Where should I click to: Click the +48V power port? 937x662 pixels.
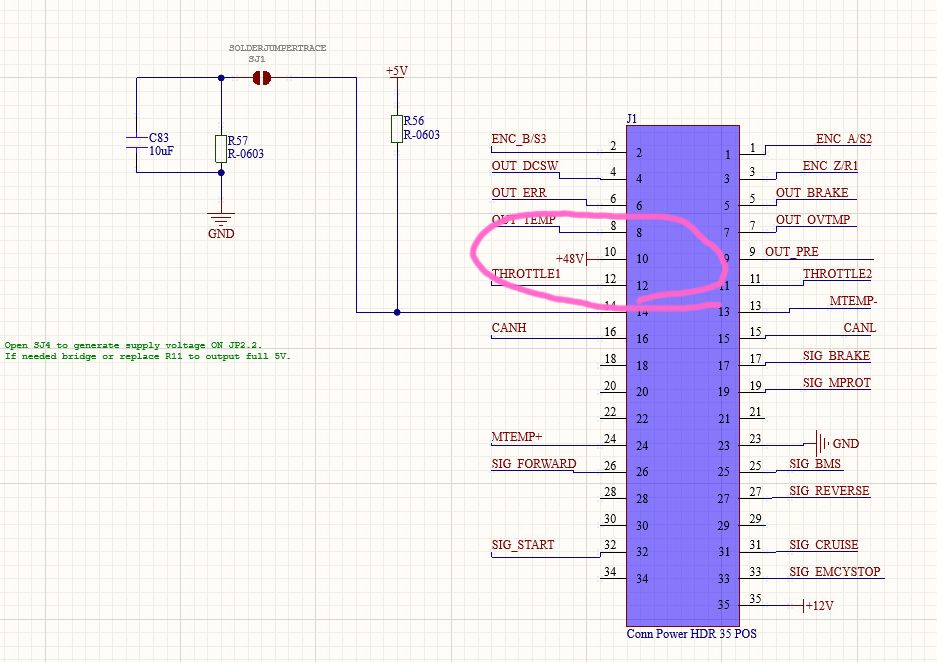573,259
